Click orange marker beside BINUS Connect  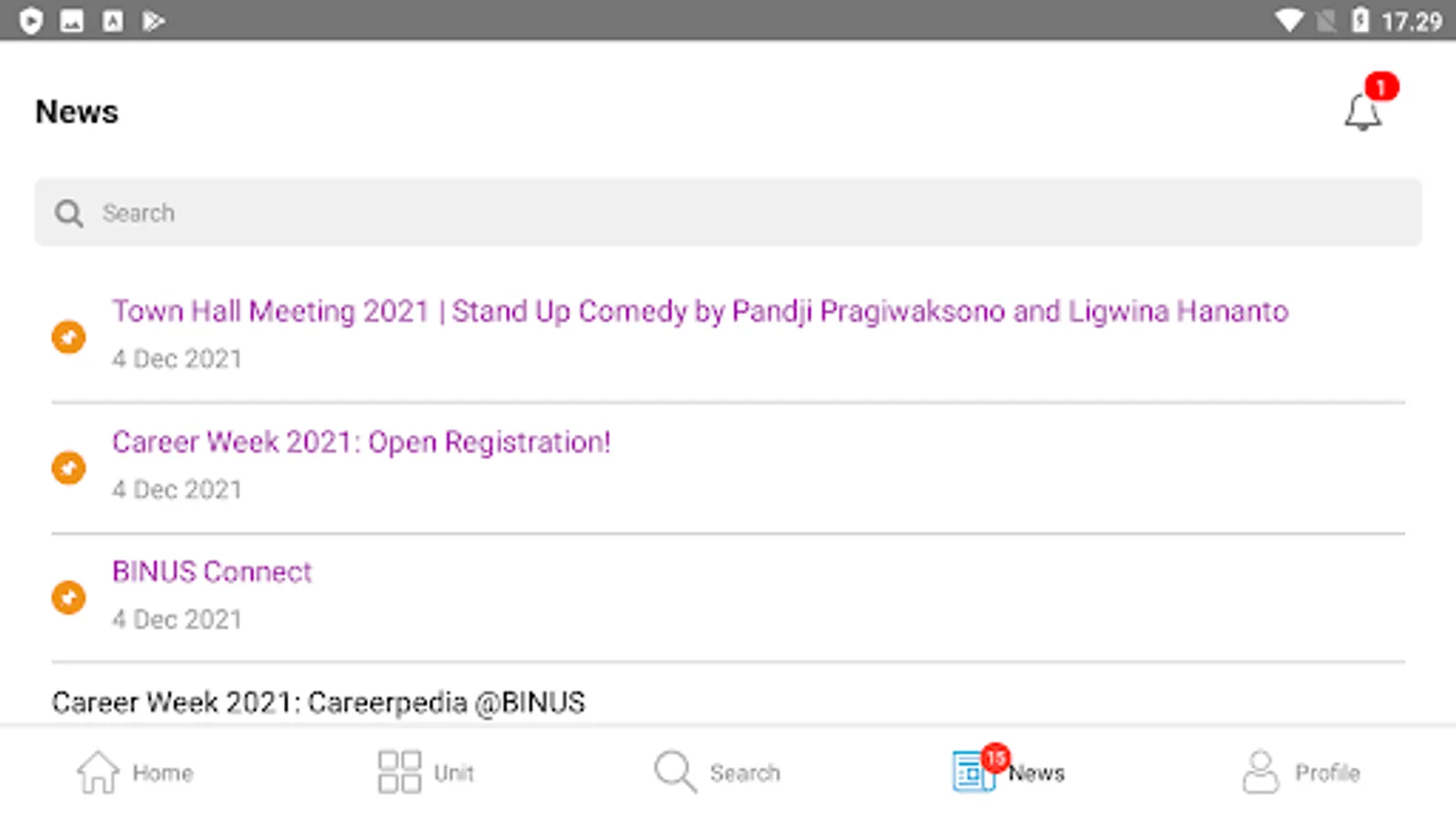point(68,598)
